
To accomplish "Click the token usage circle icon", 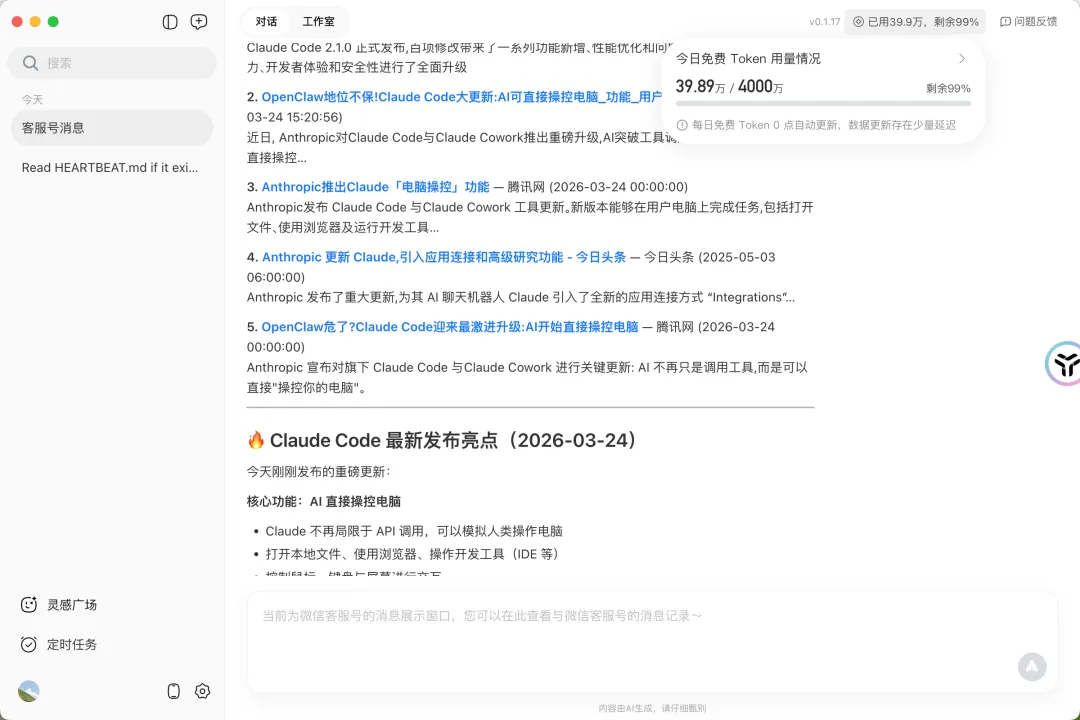I will click(858, 22).
